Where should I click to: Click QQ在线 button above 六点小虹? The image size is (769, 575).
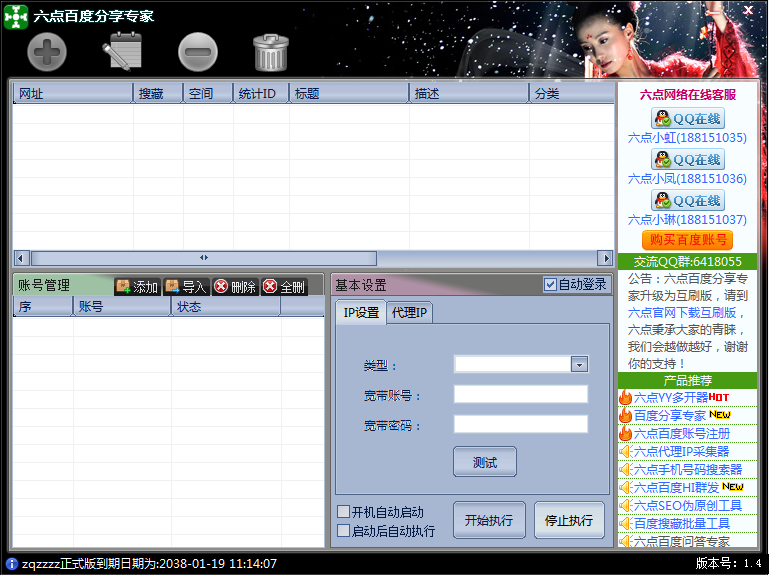tap(688, 118)
